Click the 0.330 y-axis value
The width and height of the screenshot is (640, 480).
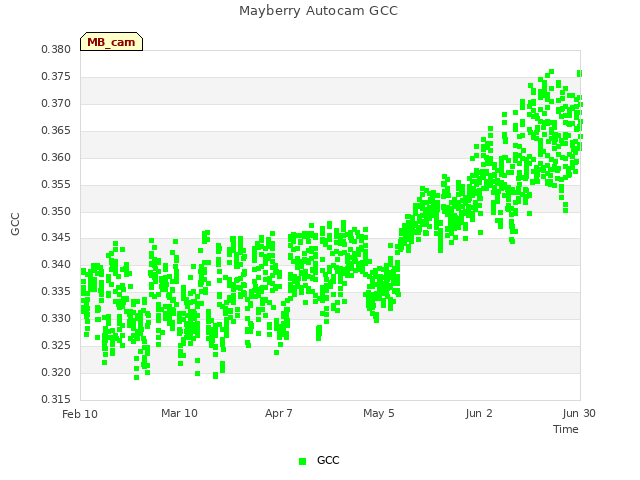[56, 318]
